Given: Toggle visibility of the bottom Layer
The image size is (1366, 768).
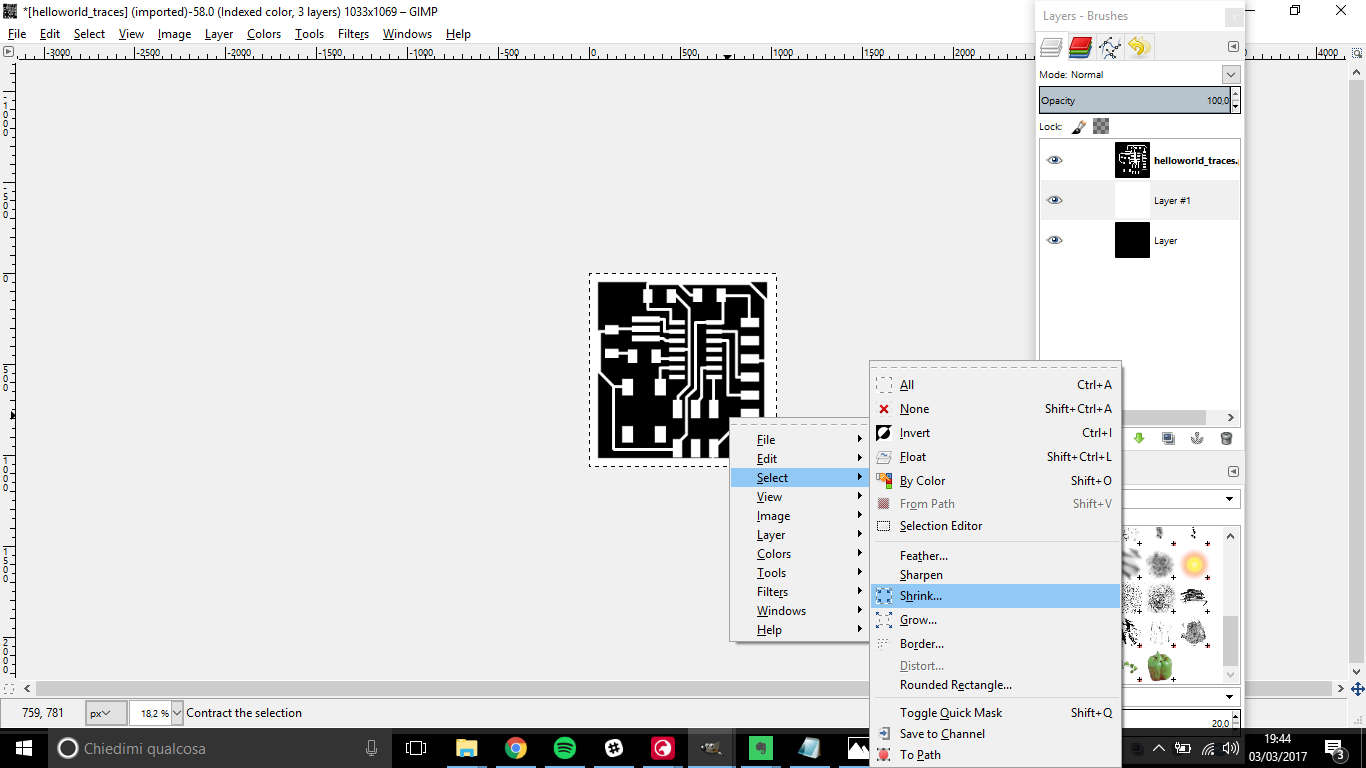Looking at the screenshot, I should (x=1054, y=240).
